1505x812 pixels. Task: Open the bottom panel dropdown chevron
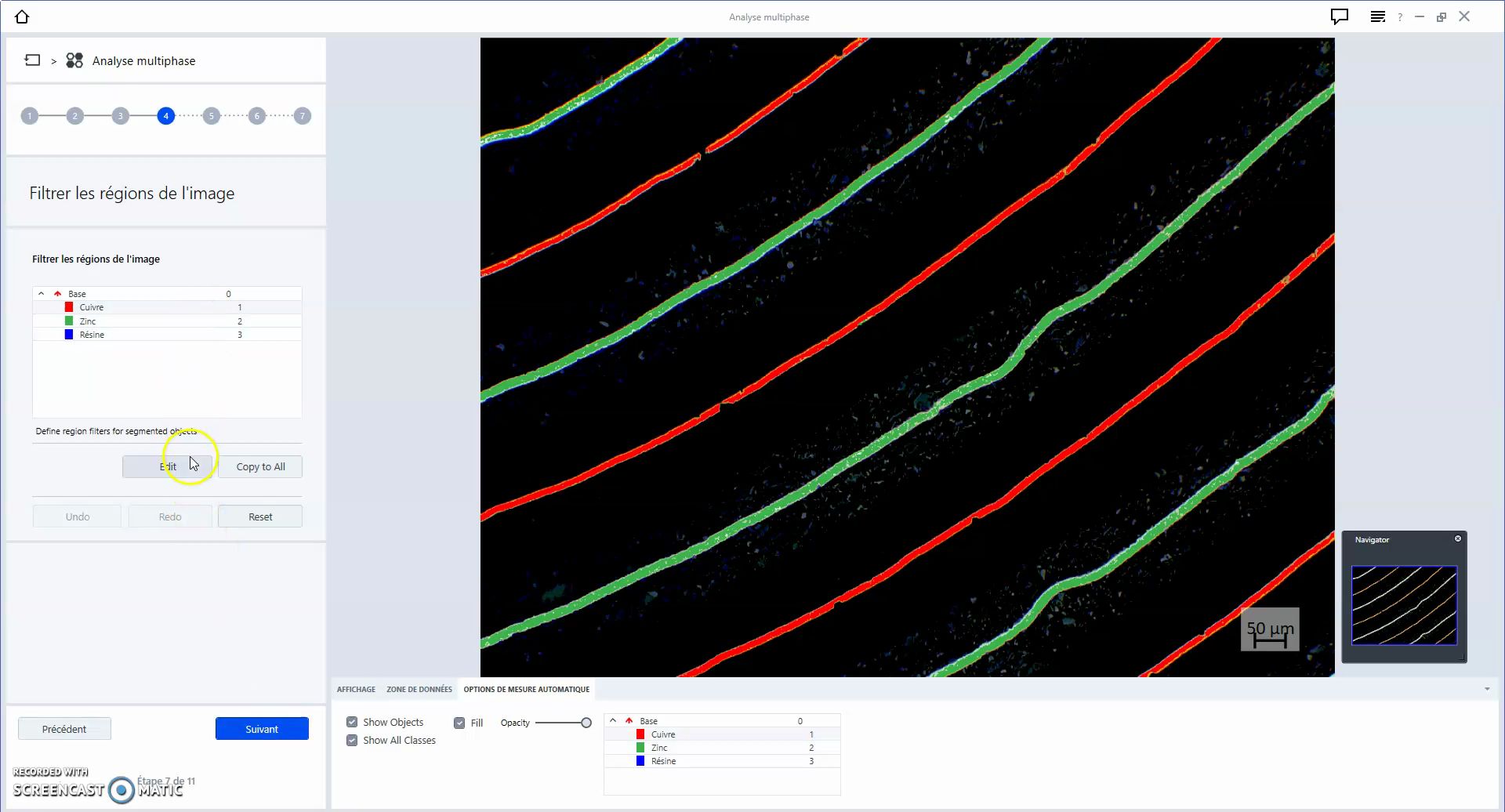tap(1487, 688)
